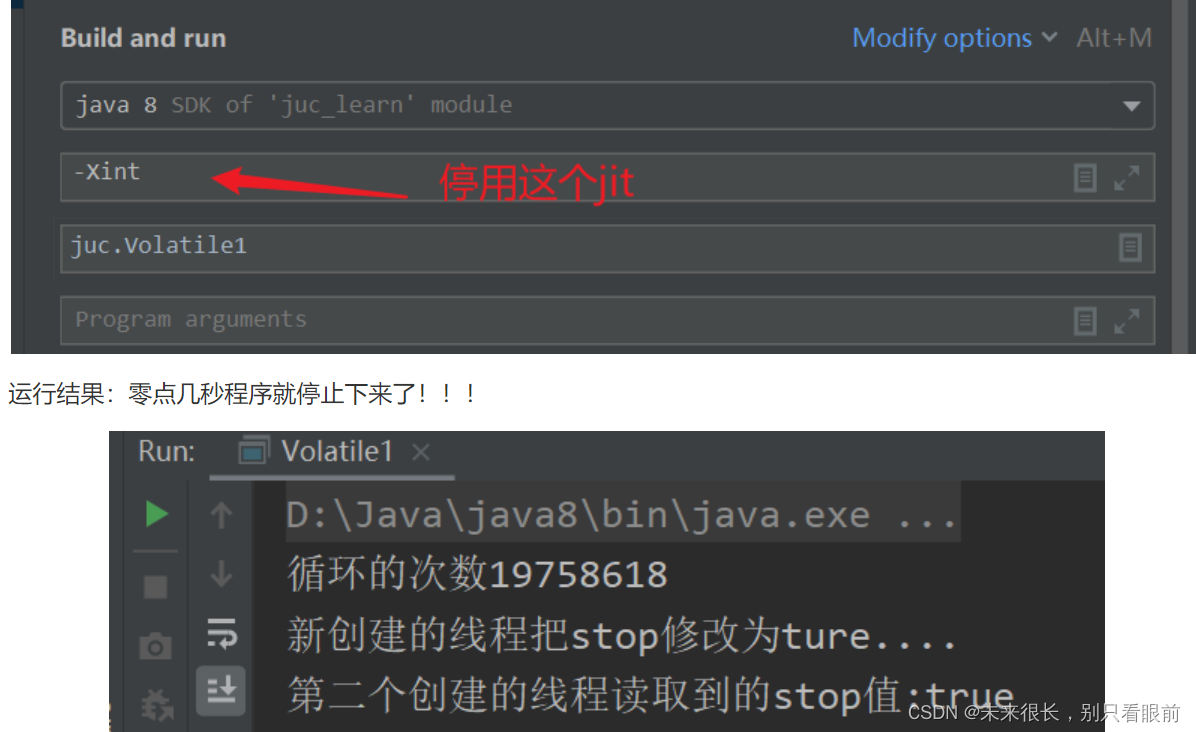Expand the Program arguments field
Viewport: 1196px width, 732px height.
pos(1127,321)
